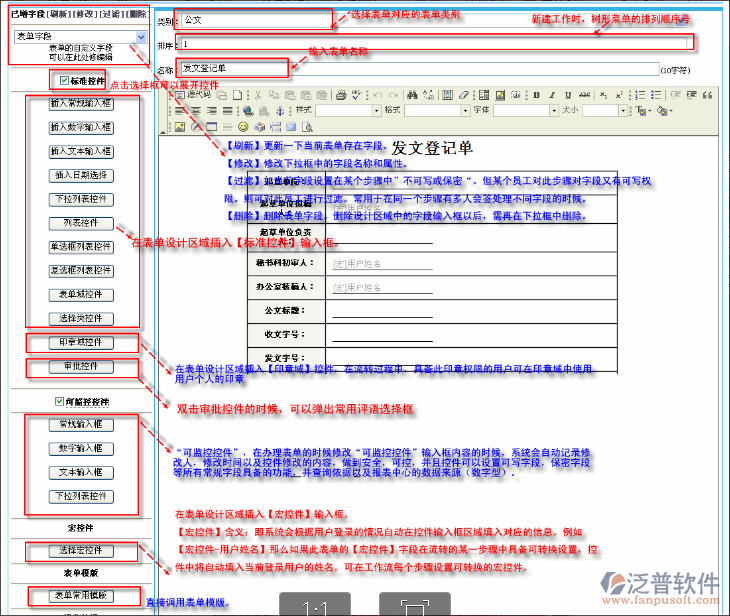Image resolution: width=730 pixels, height=616 pixels.
Task: Toggle Italic formatting
Action: click(x=552, y=95)
